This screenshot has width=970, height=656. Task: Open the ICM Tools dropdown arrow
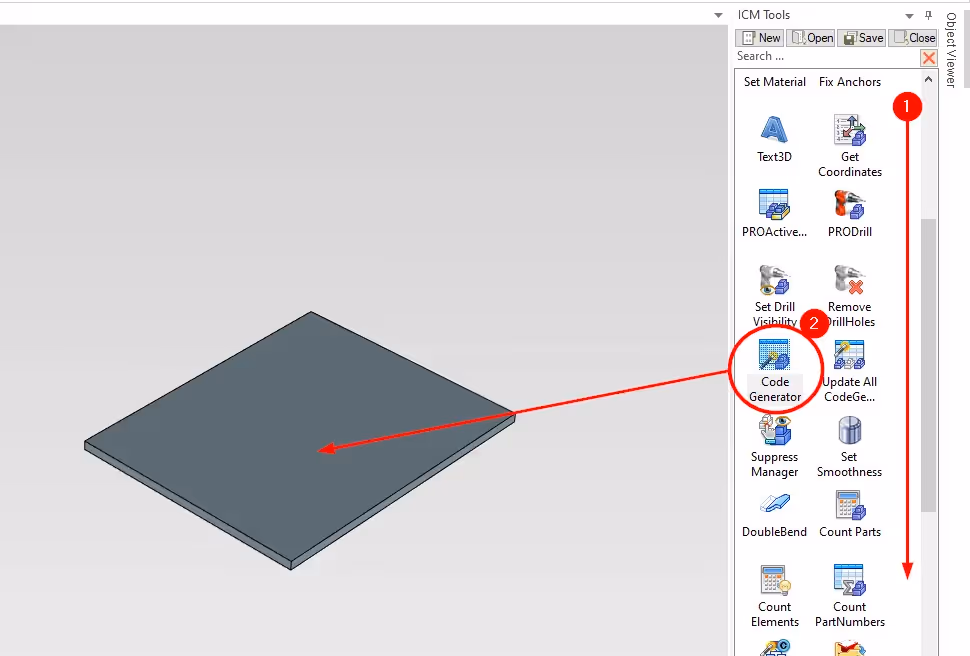point(909,14)
